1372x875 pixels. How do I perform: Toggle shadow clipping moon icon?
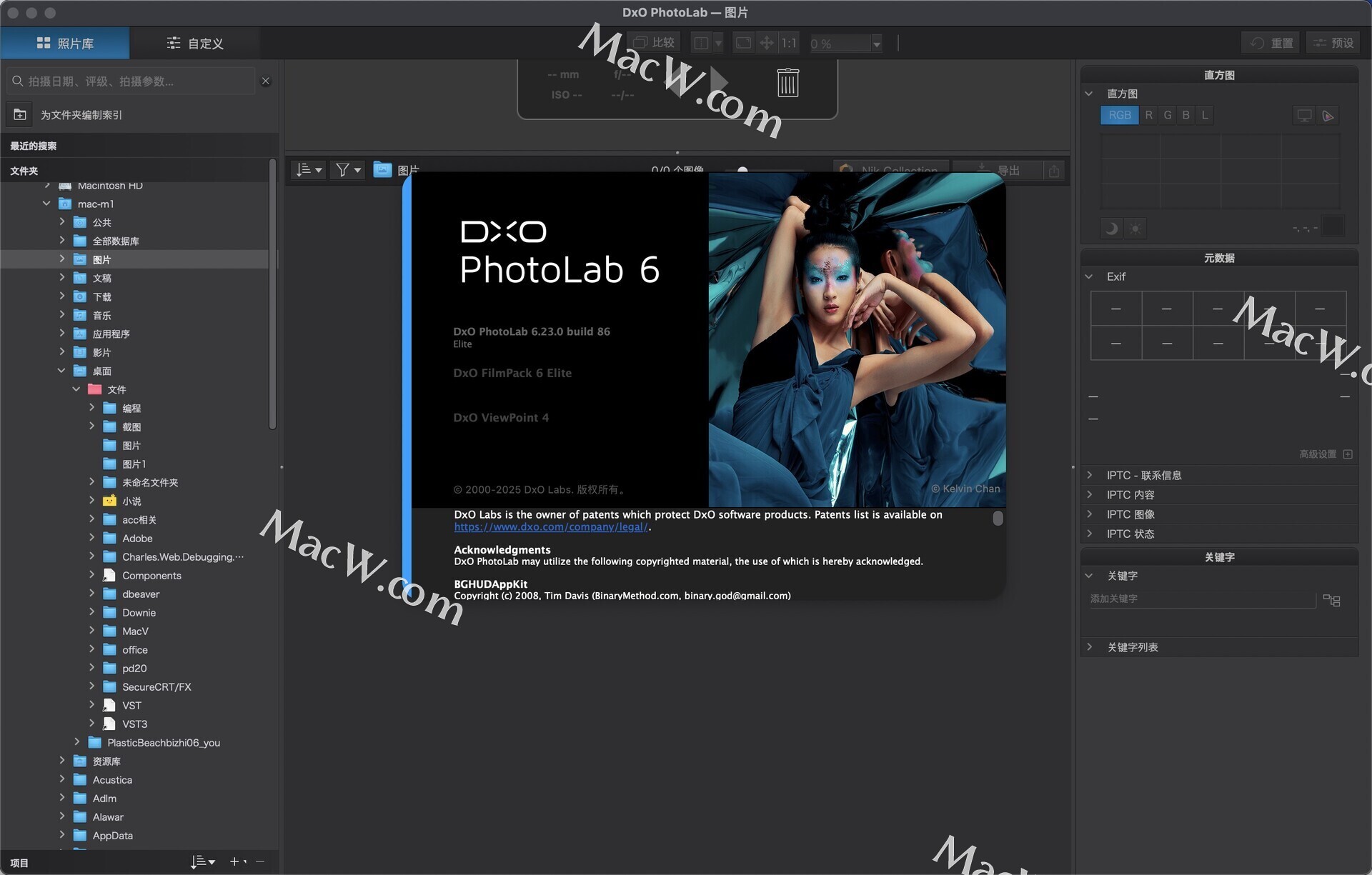pos(1111,229)
